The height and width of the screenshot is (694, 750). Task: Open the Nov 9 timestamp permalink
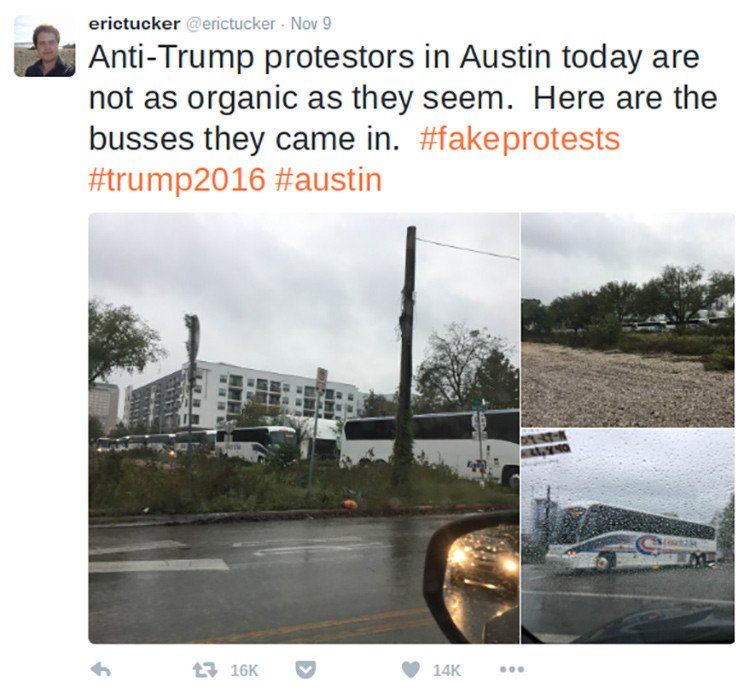pyautogui.click(x=311, y=23)
